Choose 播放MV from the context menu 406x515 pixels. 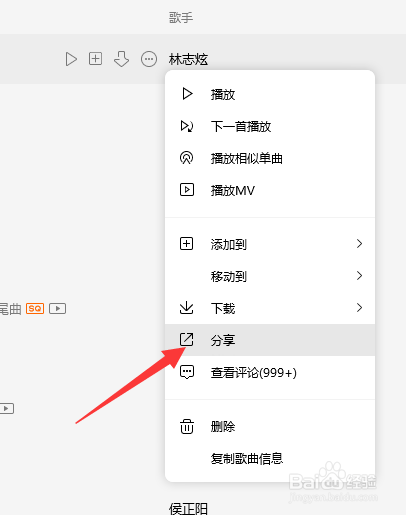coord(270,190)
